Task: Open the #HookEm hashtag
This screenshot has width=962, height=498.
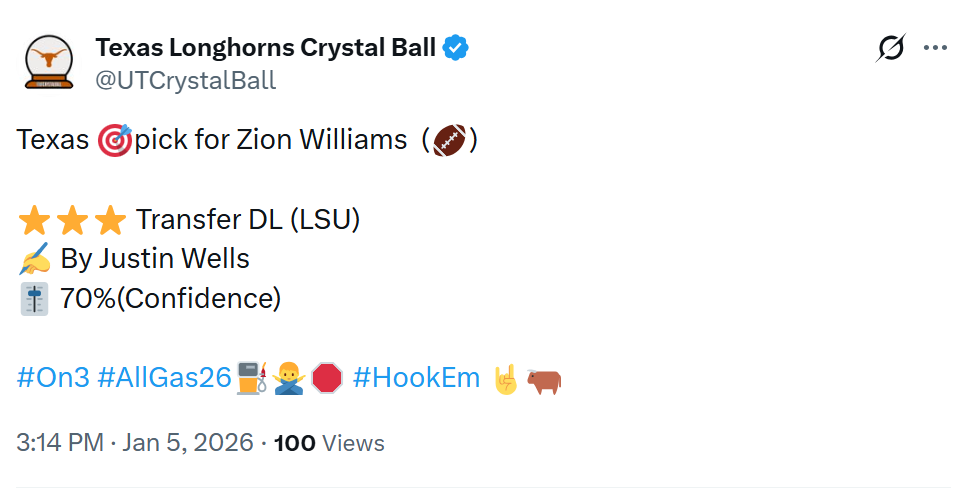Action: coord(416,378)
